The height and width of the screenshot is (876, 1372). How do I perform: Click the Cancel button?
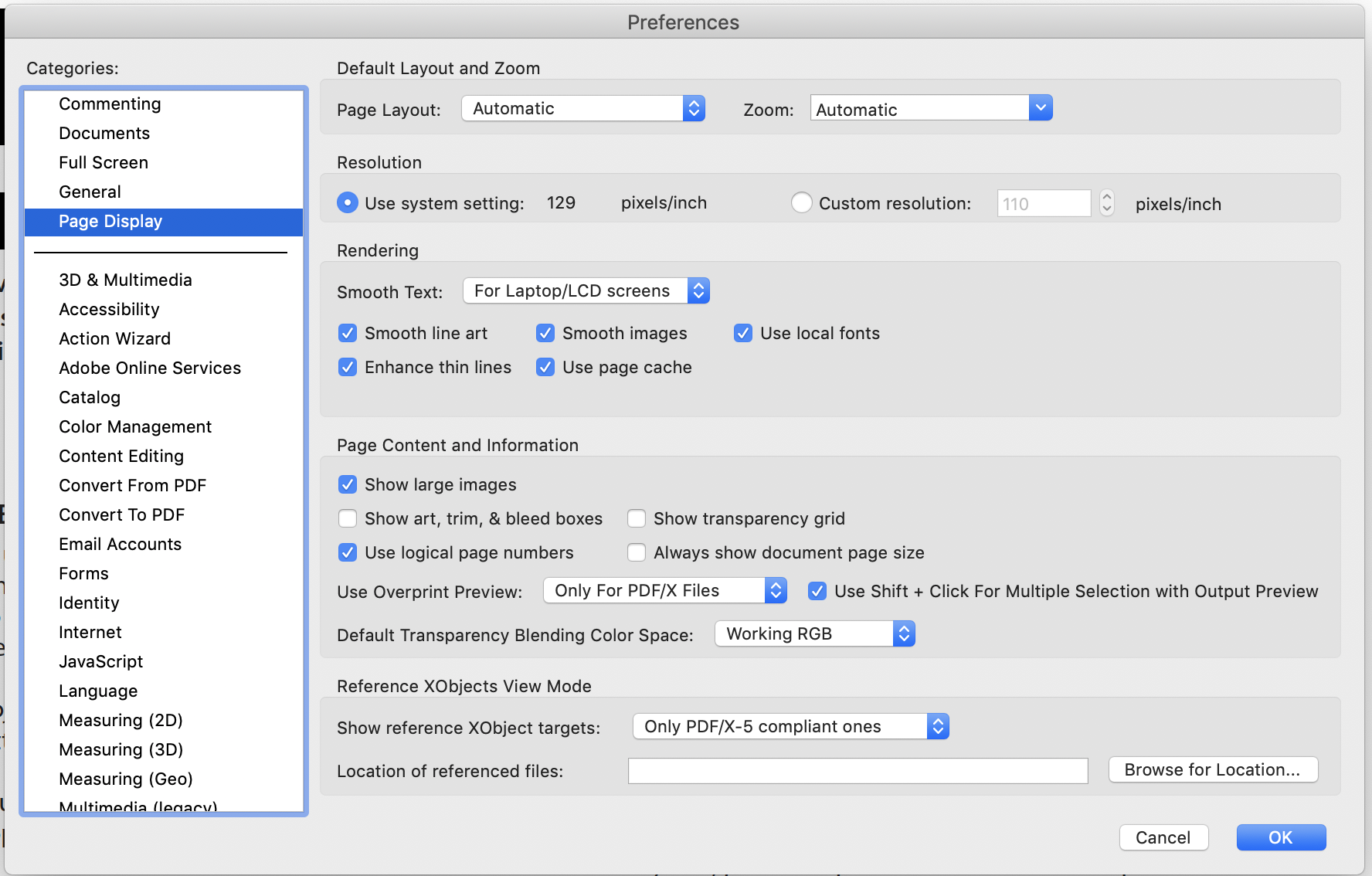tap(1163, 837)
